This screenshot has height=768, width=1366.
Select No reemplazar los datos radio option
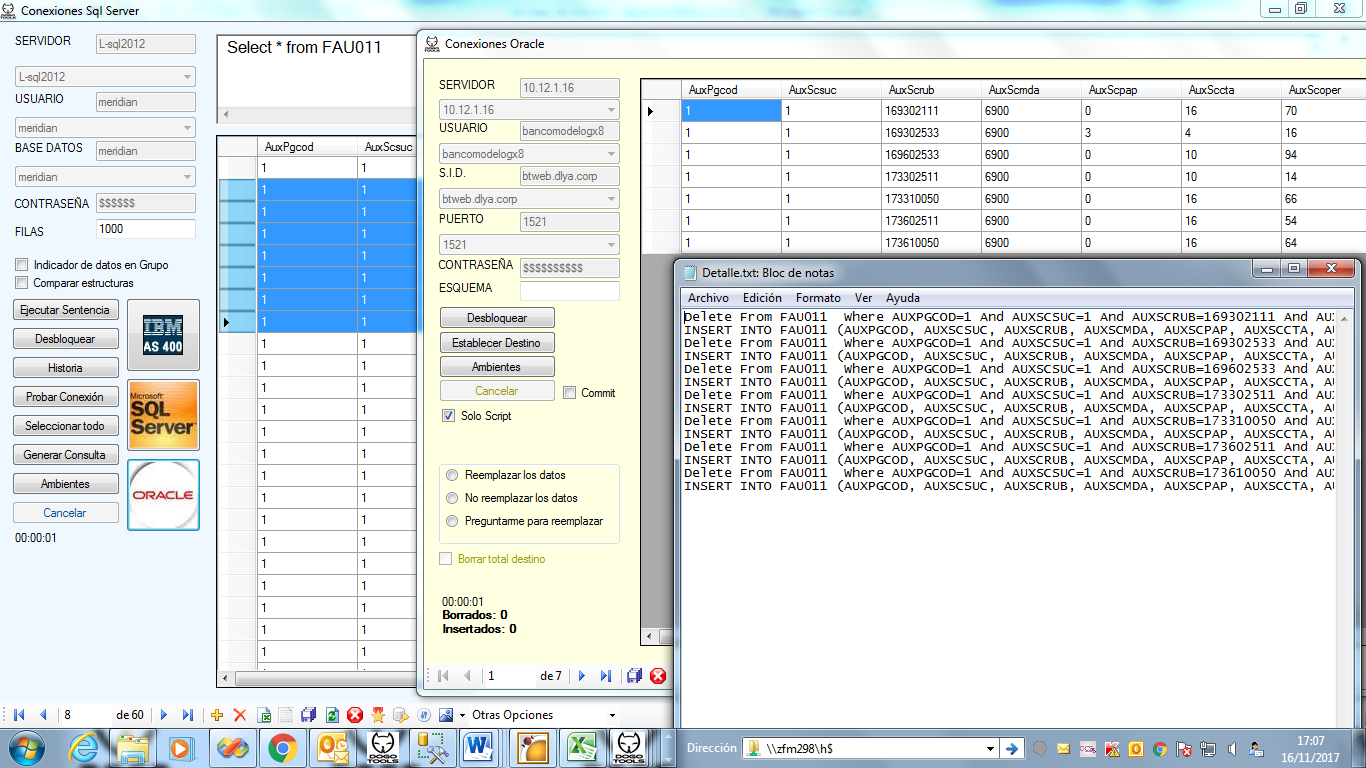453,498
